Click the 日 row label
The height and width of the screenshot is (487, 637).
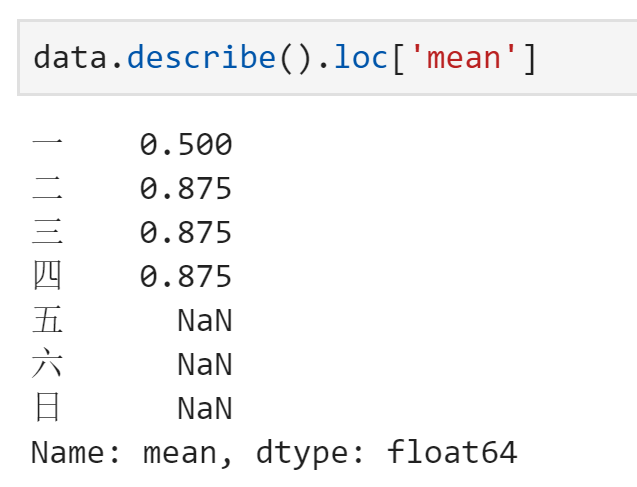click(48, 407)
